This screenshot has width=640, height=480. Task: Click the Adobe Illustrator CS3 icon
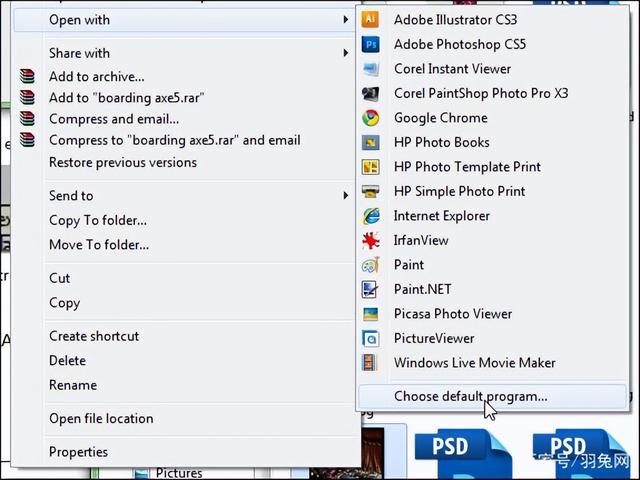click(x=370, y=20)
